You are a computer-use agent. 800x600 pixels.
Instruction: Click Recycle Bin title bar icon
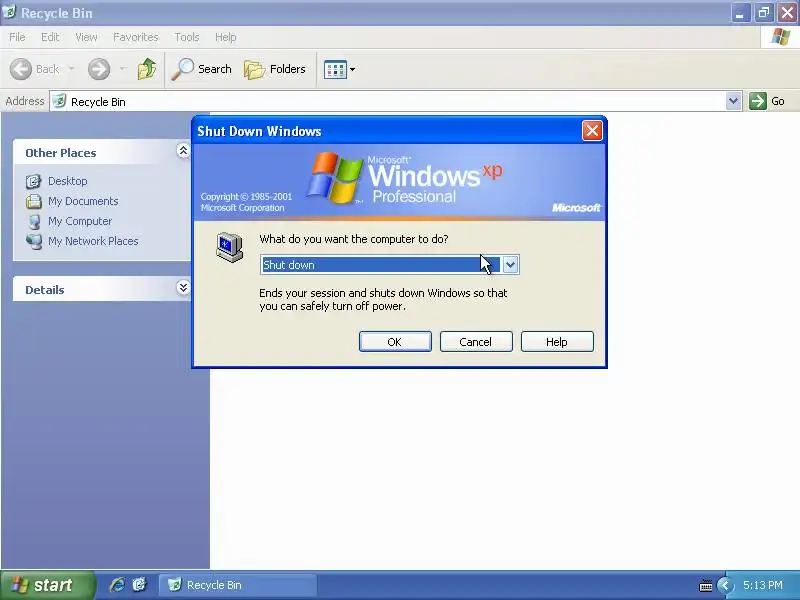9,11
